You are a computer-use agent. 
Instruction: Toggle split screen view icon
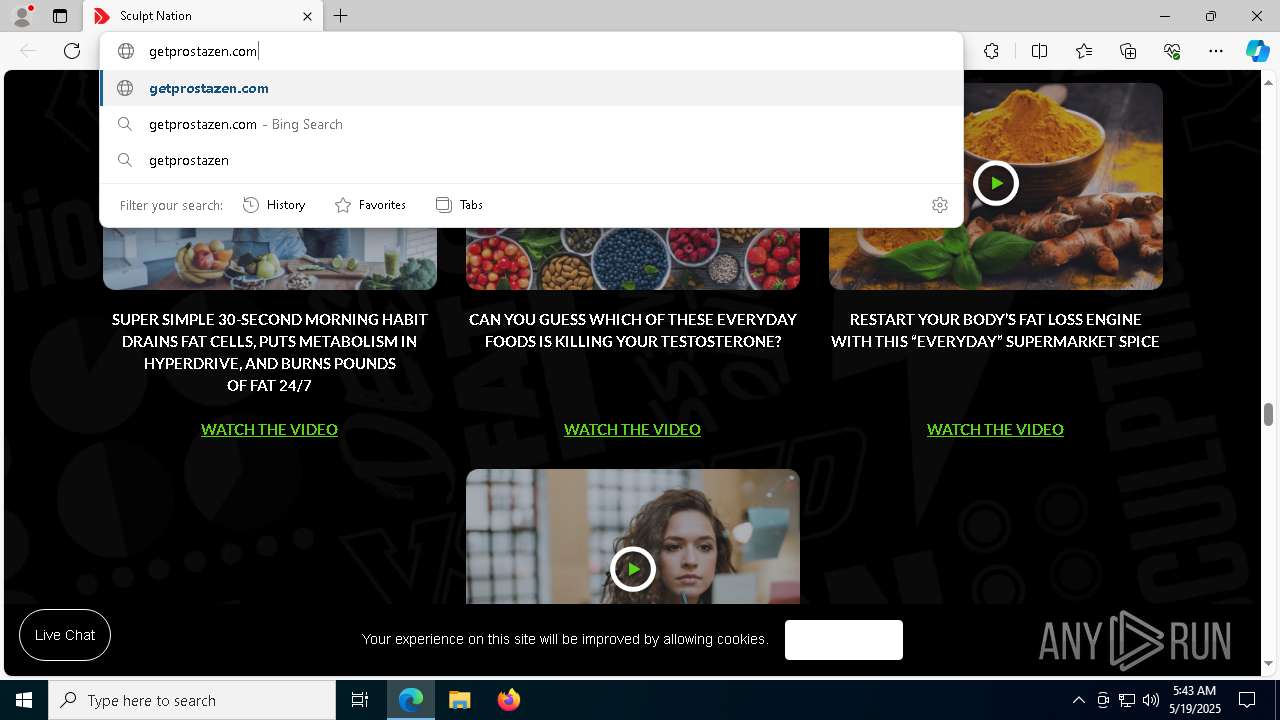pos(1039,51)
